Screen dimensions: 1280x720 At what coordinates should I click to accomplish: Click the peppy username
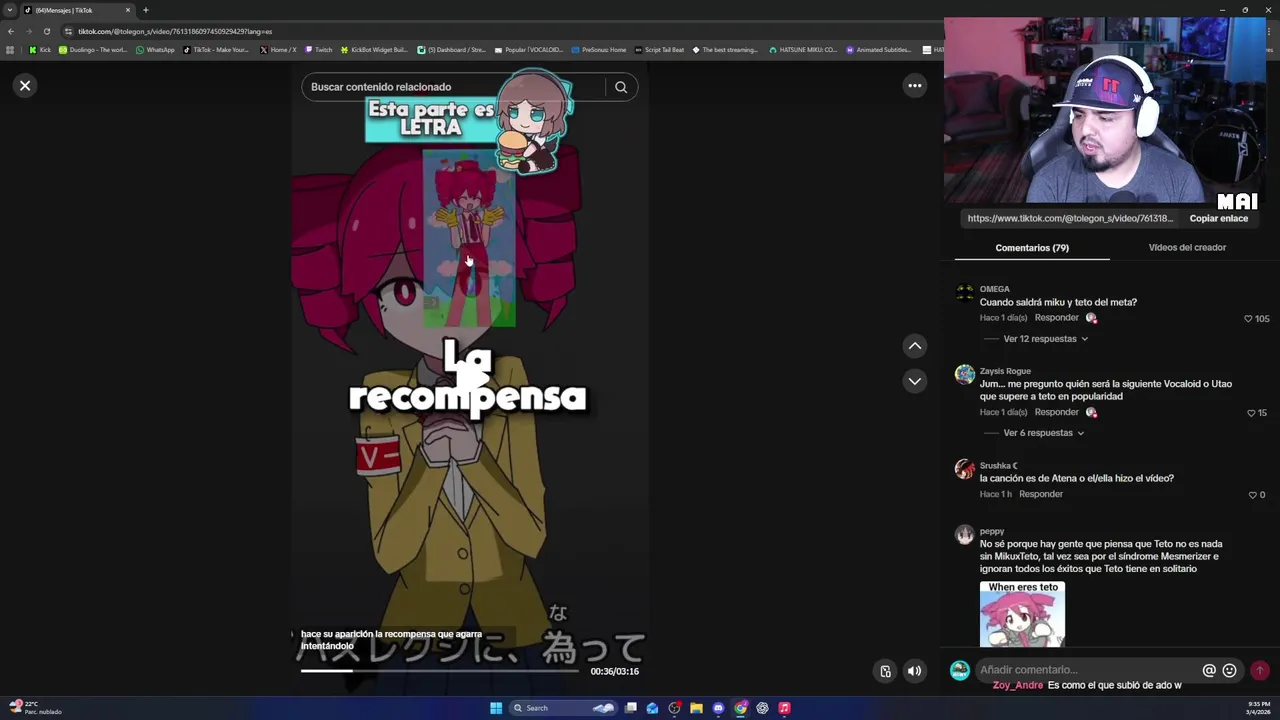(992, 532)
